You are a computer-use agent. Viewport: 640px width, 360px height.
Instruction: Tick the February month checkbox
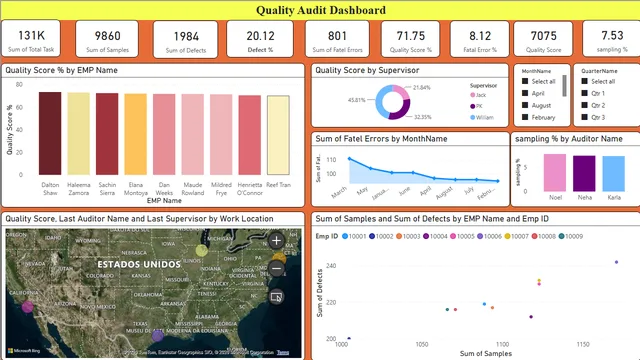pyautogui.click(x=525, y=117)
